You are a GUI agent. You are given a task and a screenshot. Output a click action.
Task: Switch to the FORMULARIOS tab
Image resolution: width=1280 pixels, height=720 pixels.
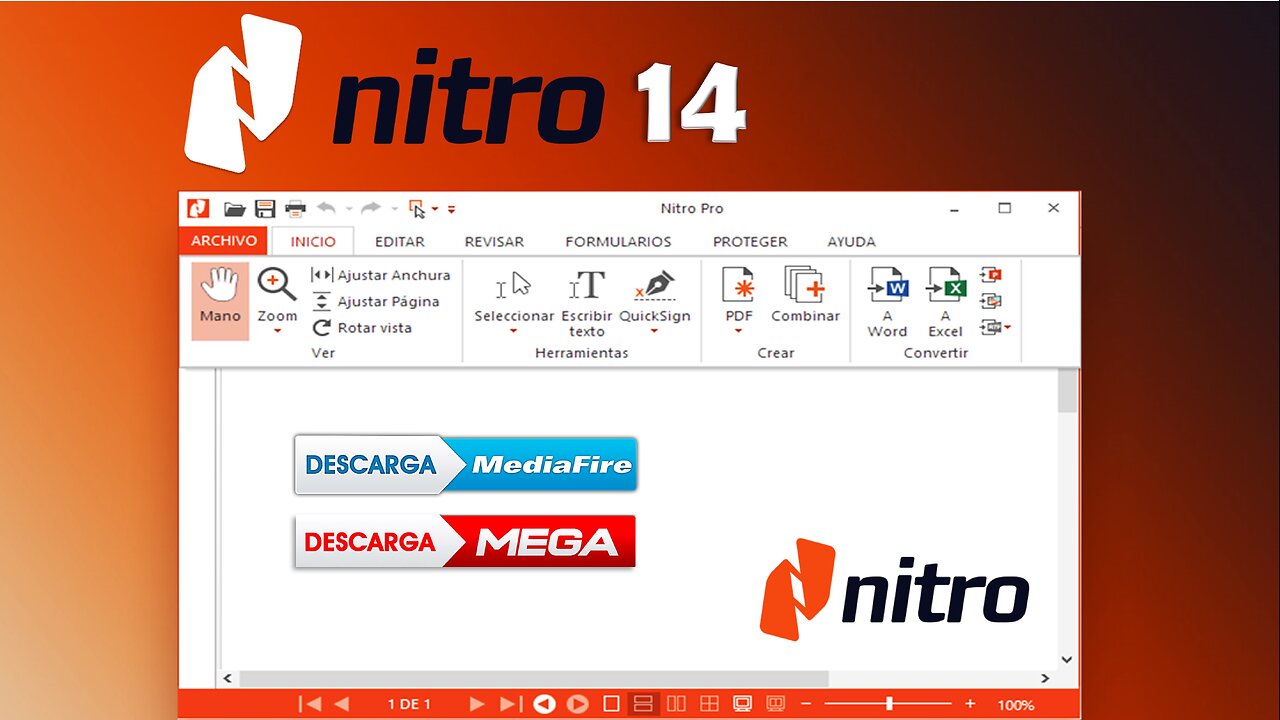pyautogui.click(x=618, y=241)
